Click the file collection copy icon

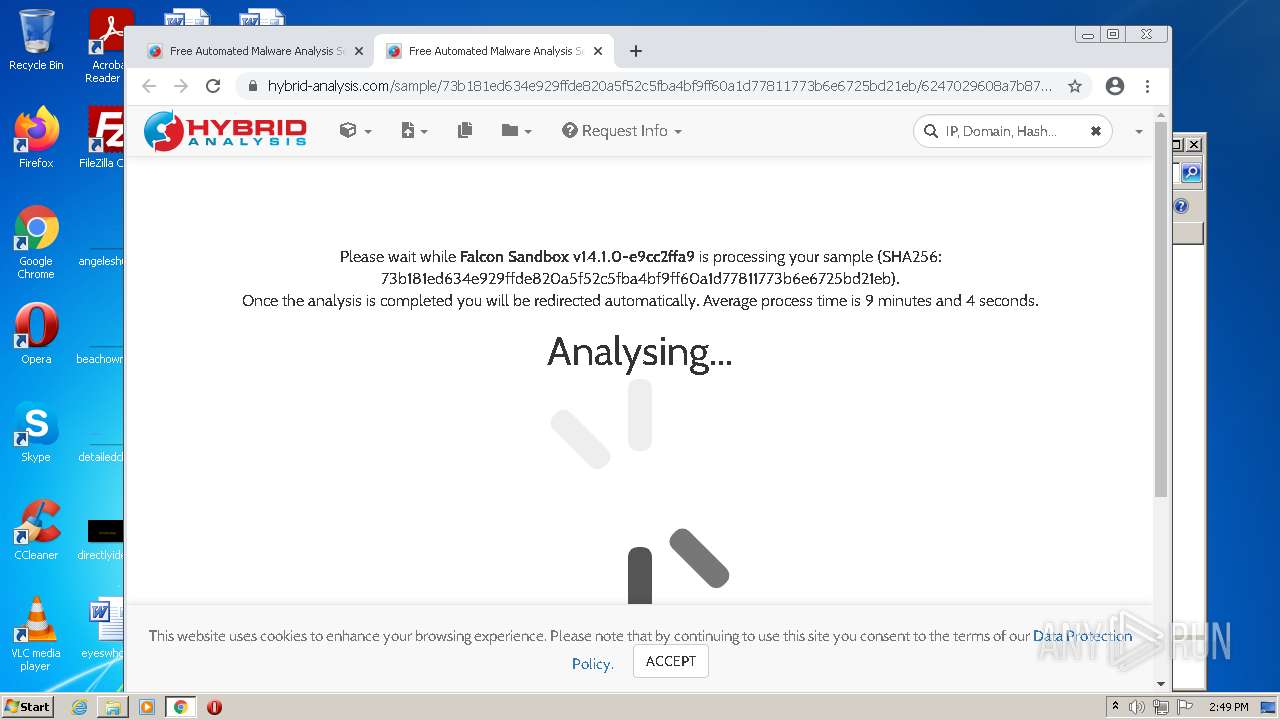click(465, 131)
